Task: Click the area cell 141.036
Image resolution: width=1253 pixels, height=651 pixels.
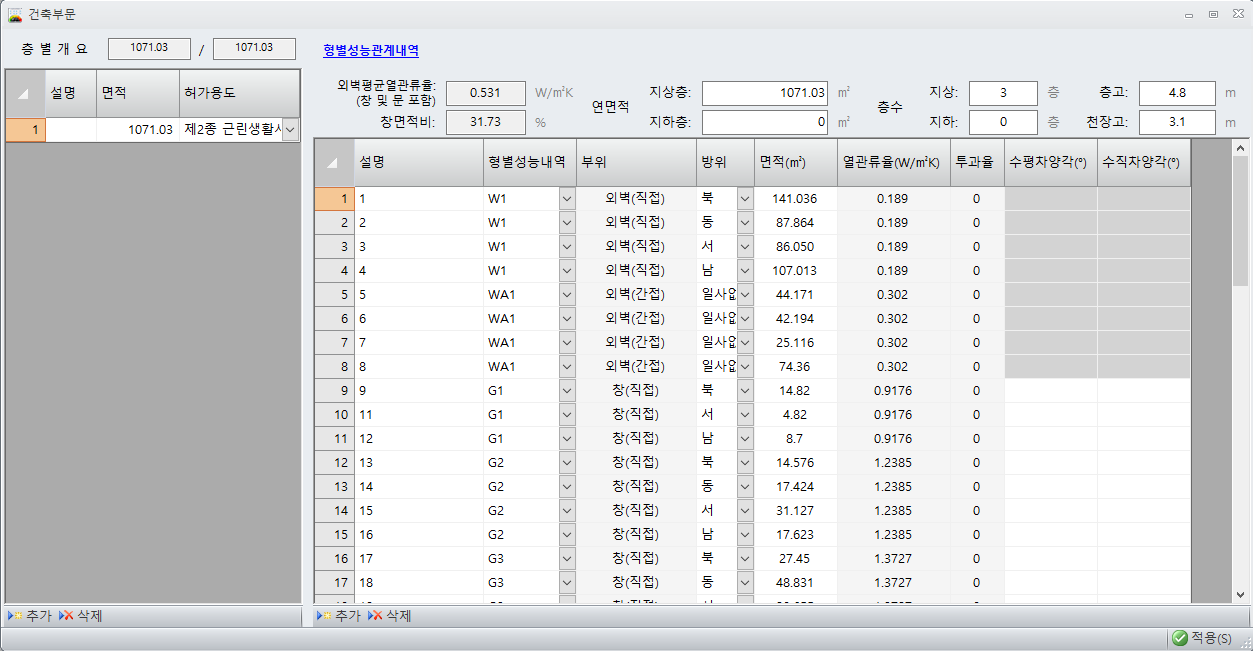Action: pos(795,199)
